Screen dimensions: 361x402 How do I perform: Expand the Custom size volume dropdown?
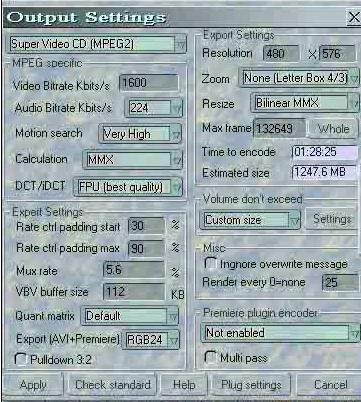click(250, 220)
